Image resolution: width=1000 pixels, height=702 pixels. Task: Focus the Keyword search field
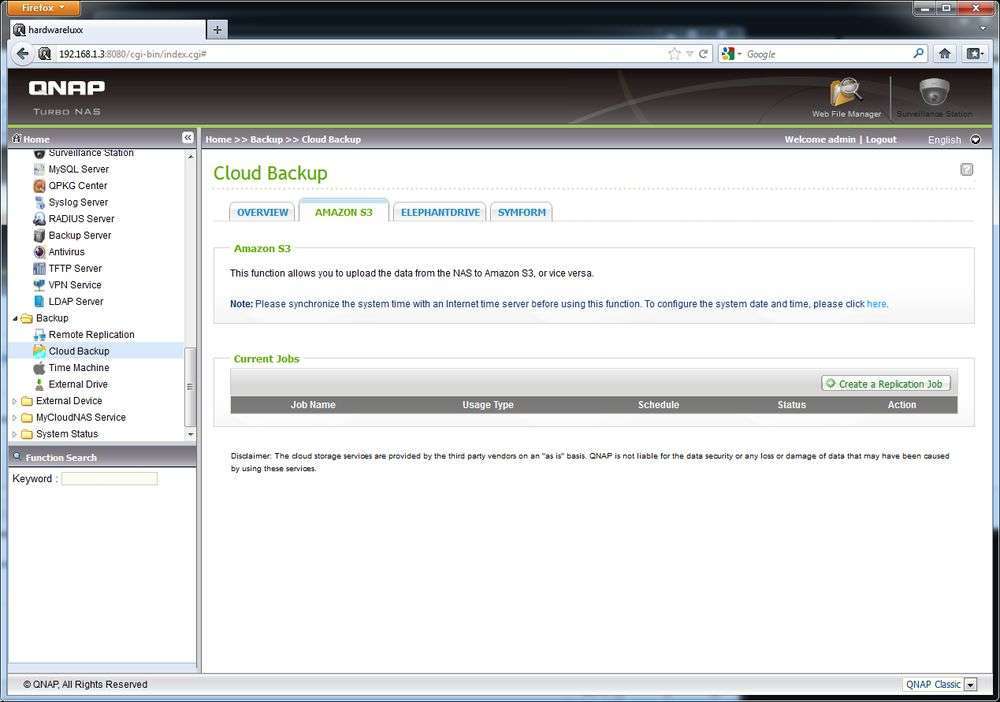click(109, 479)
